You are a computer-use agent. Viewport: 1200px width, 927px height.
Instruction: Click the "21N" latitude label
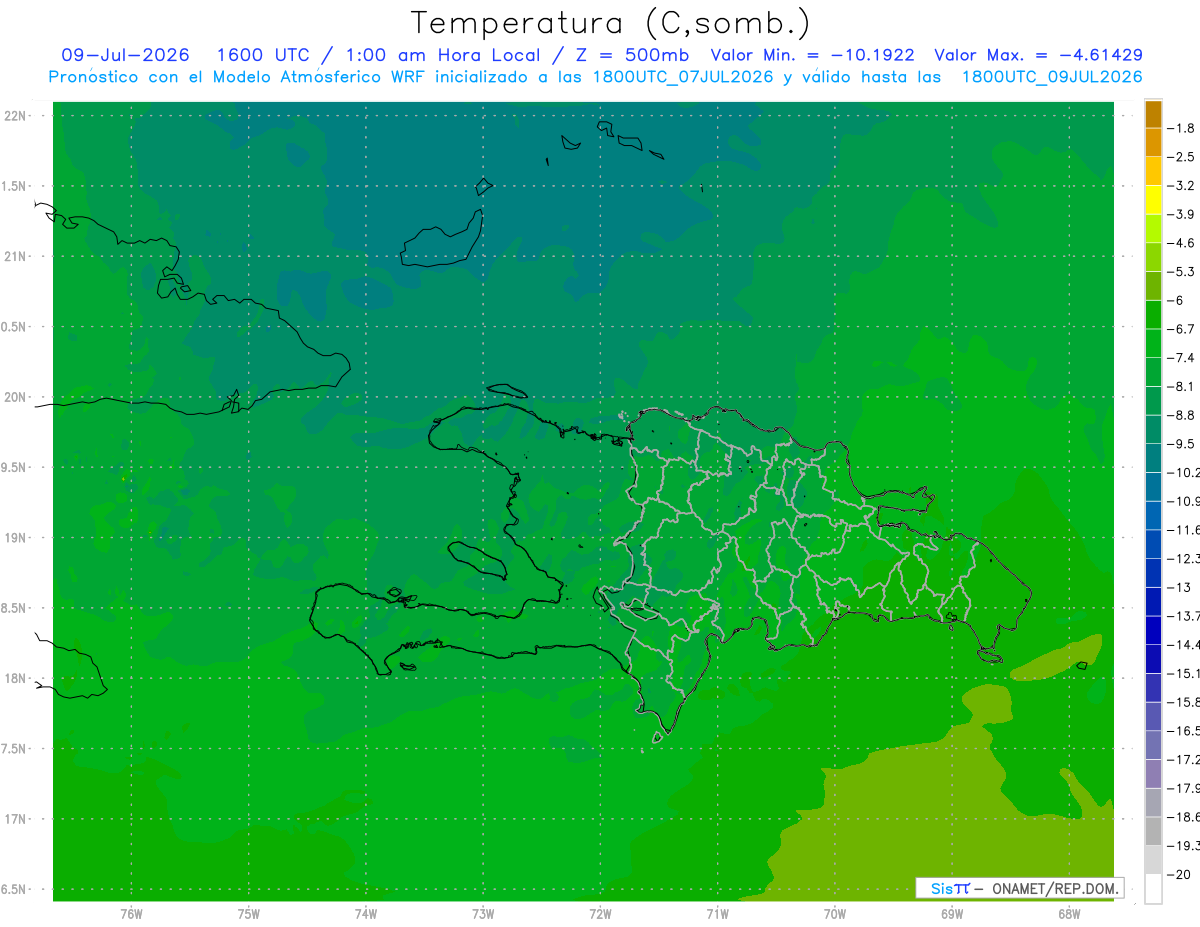pyautogui.click(x=15, y=257)
